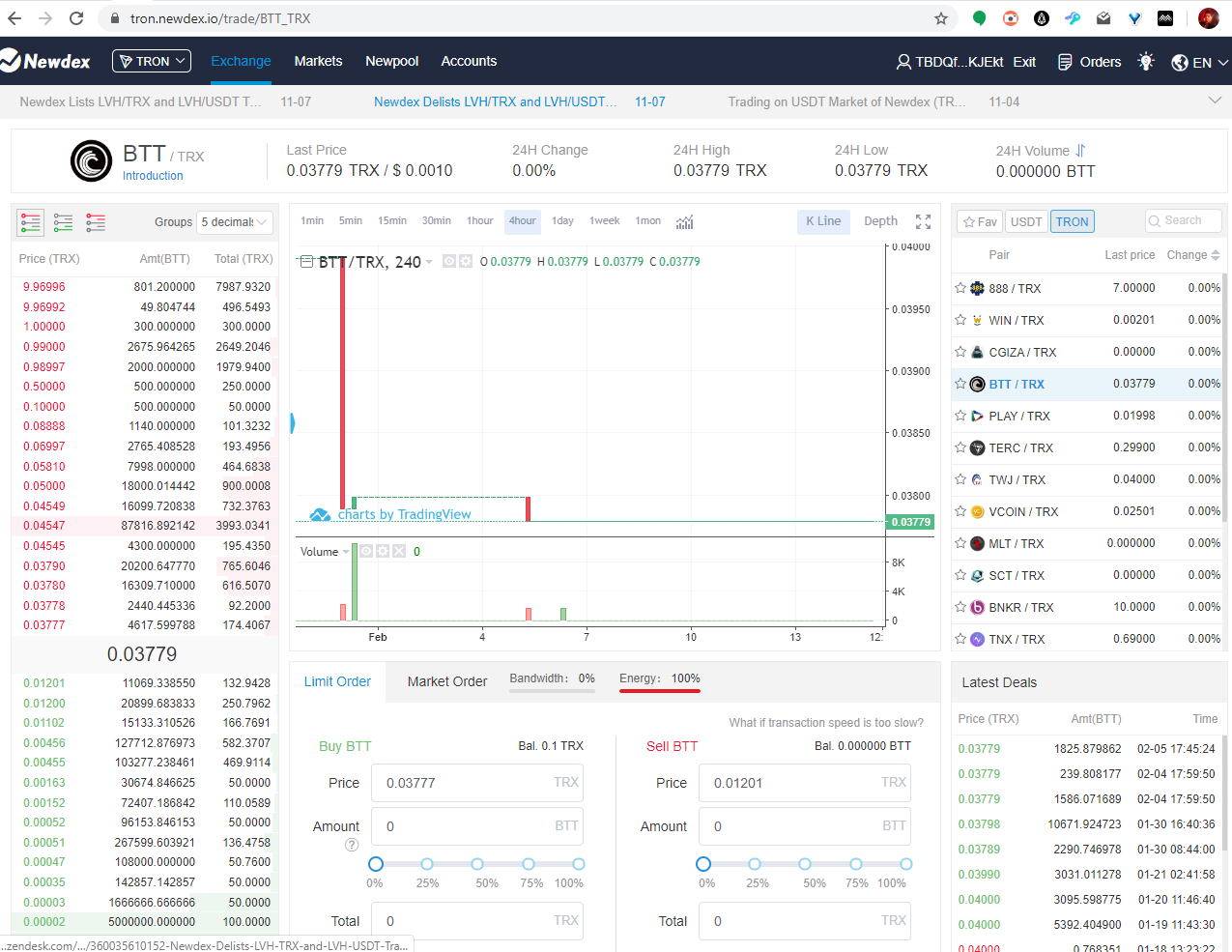1232x952 pixels.
Task: Open the Volume indicator dropdown arrow
Action: [x=346, y=552]
